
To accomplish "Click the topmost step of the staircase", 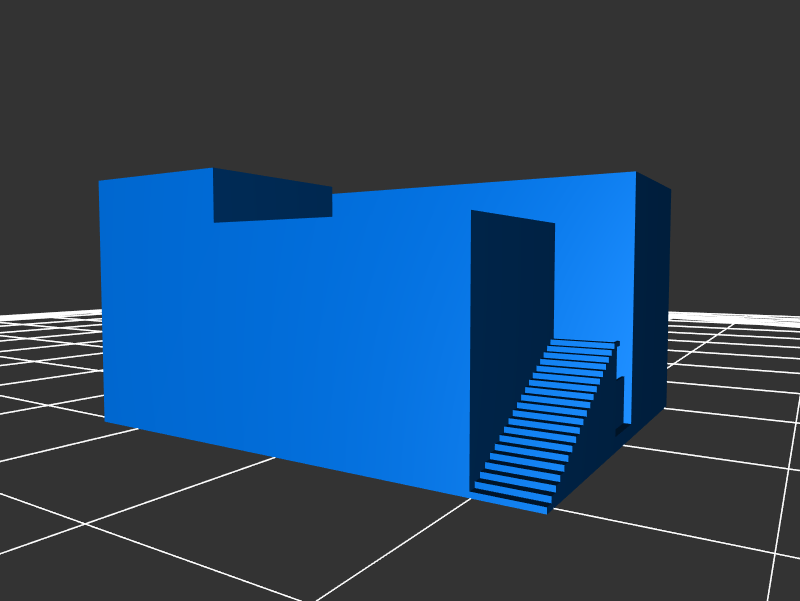I will point(584,342).
